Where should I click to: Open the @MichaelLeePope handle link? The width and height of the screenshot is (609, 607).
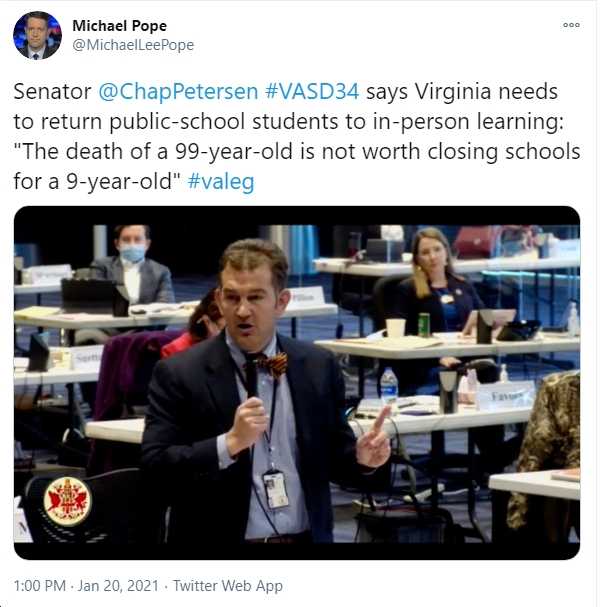click(133, 45)
